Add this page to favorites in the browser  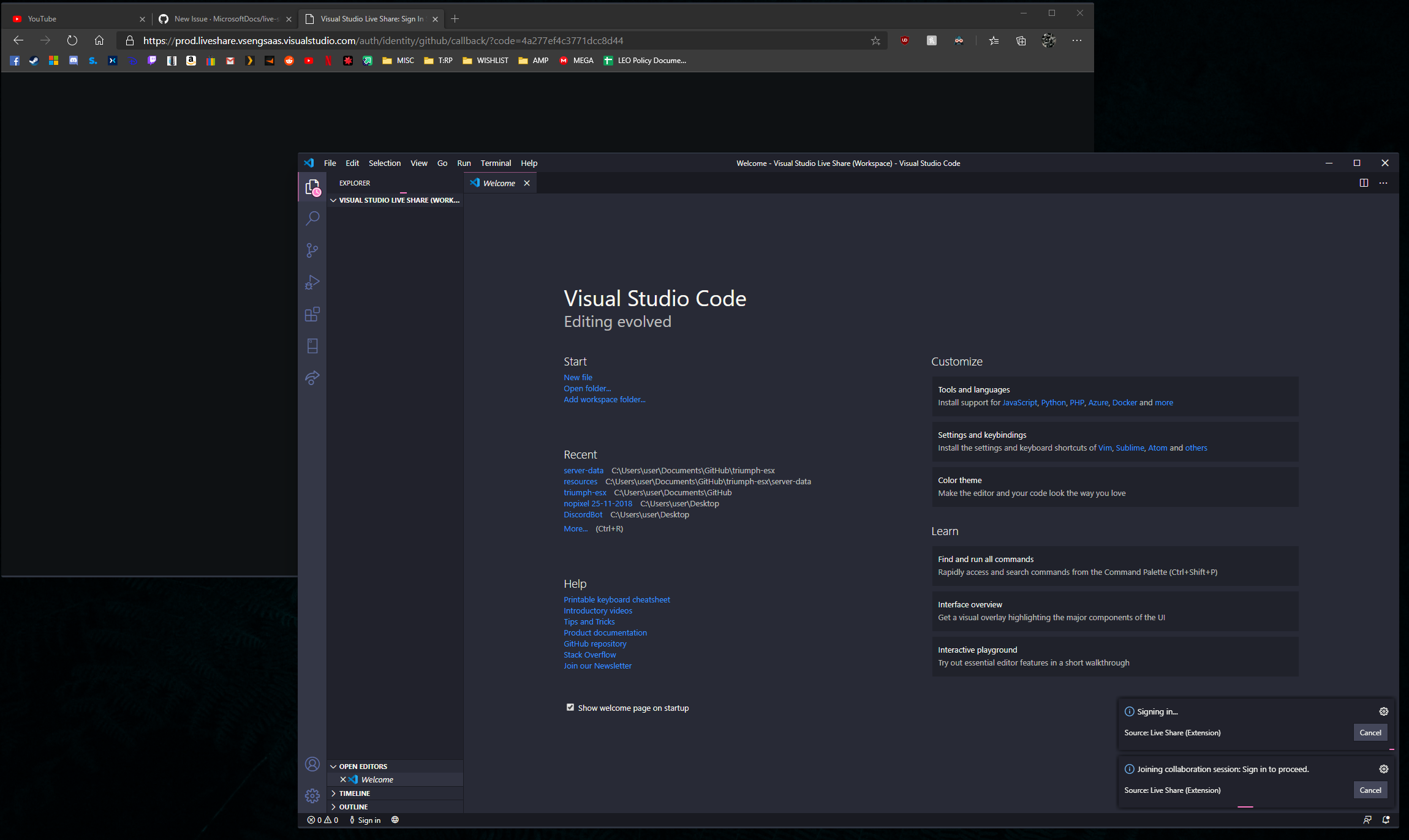pyautogui.click(x=875, y=40)
